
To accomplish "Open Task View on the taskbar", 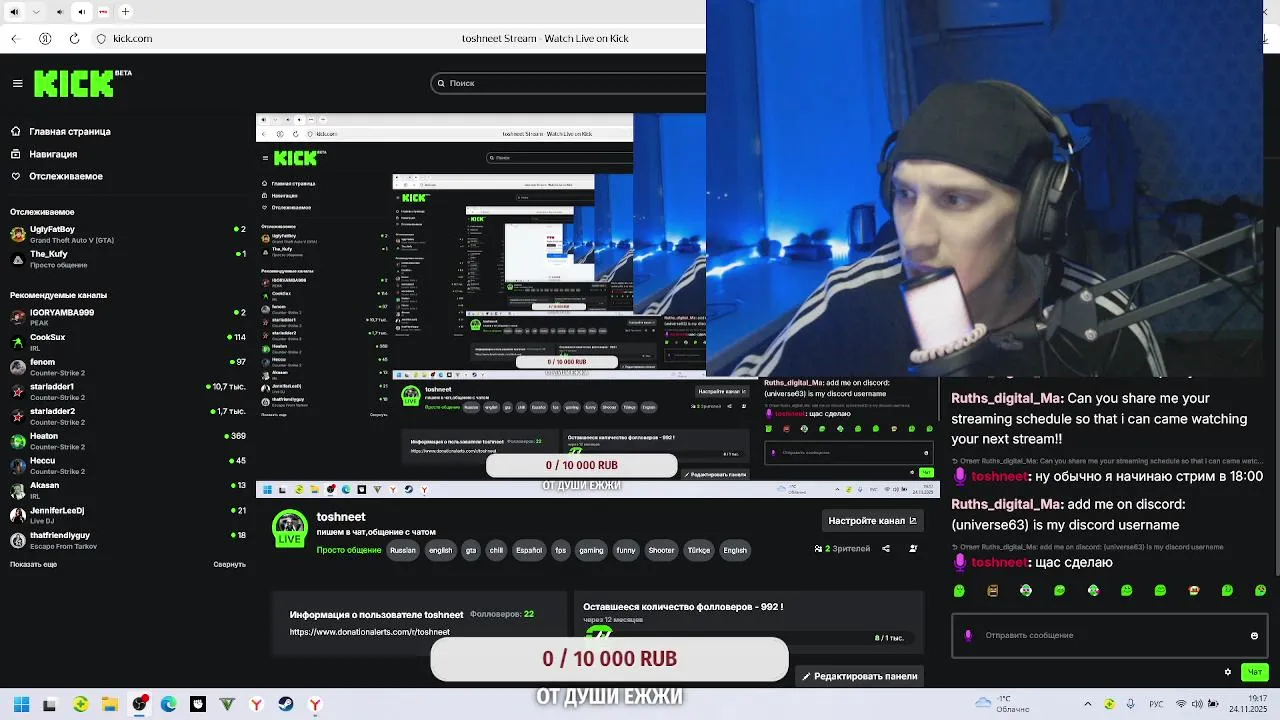I will click(x=49, y=704).
